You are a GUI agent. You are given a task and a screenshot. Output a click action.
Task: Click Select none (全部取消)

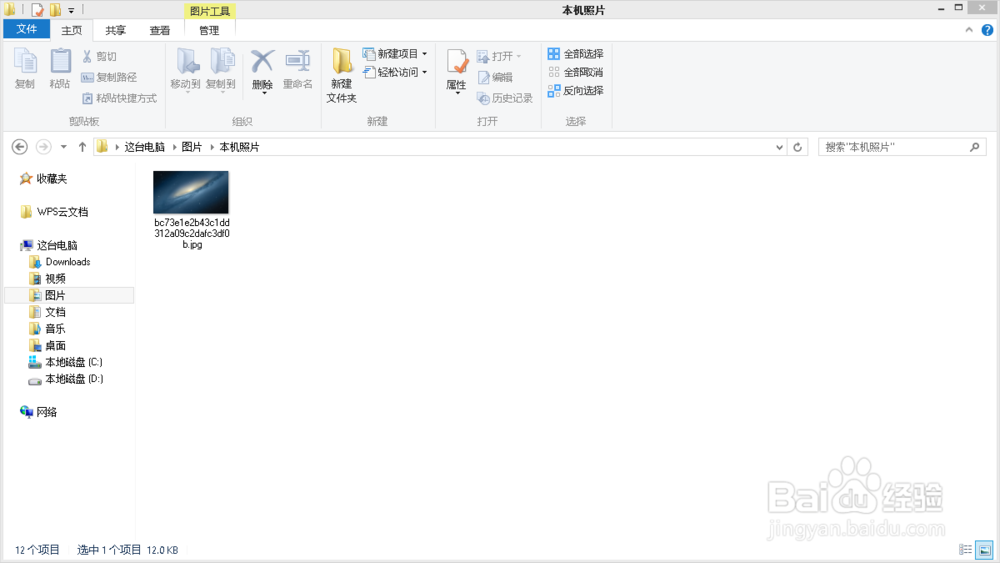pos(575,72)
